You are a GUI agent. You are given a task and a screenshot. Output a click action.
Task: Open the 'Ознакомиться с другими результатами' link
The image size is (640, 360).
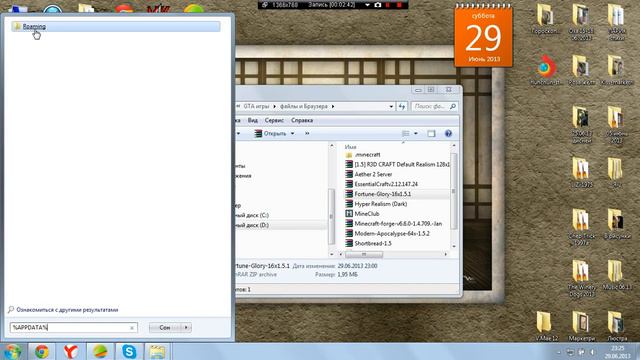(67, 310)
